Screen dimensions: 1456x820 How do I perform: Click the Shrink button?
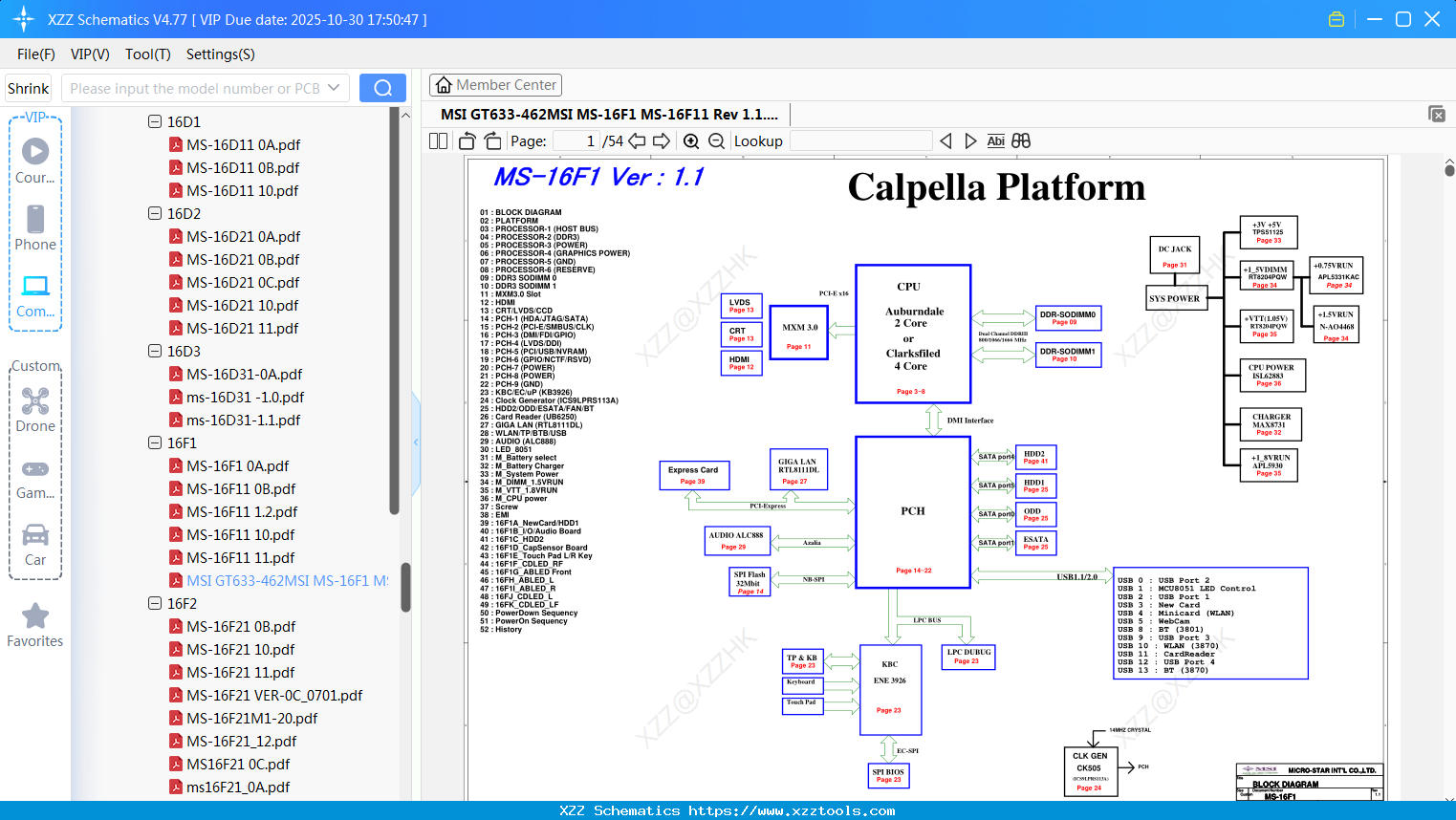pos(29,88)
